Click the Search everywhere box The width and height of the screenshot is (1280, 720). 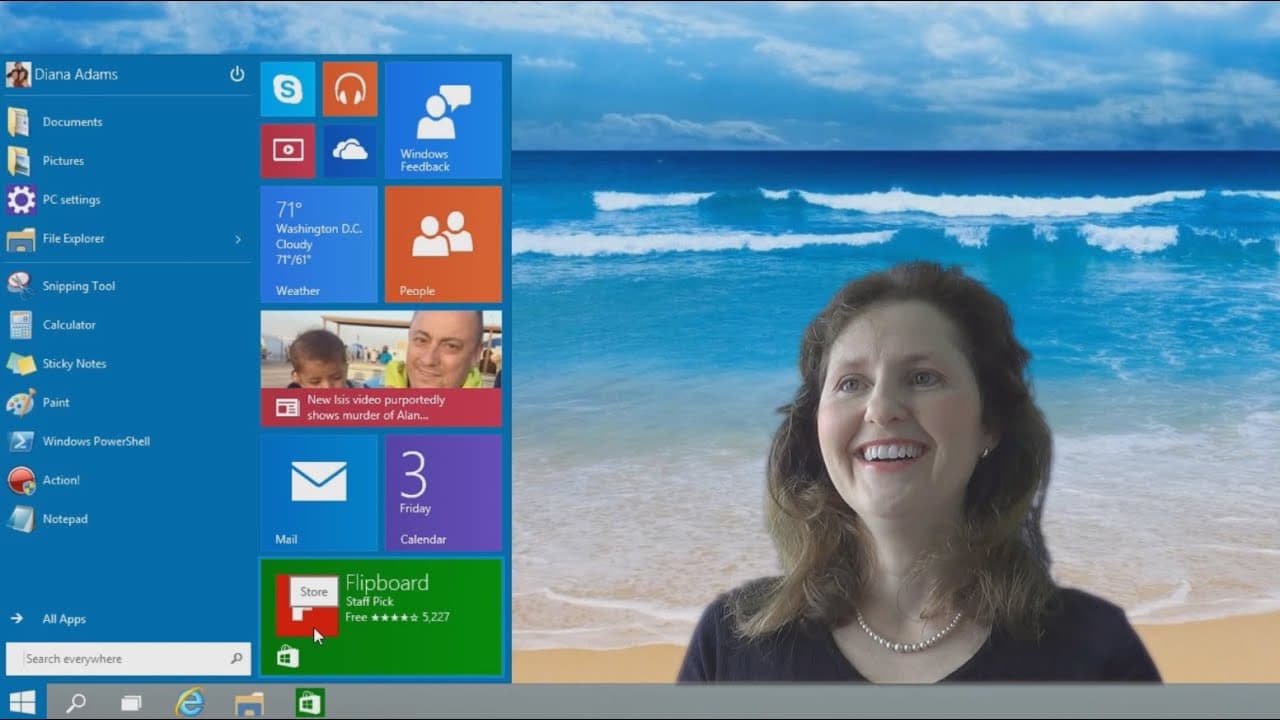click(x=128, y=659)
